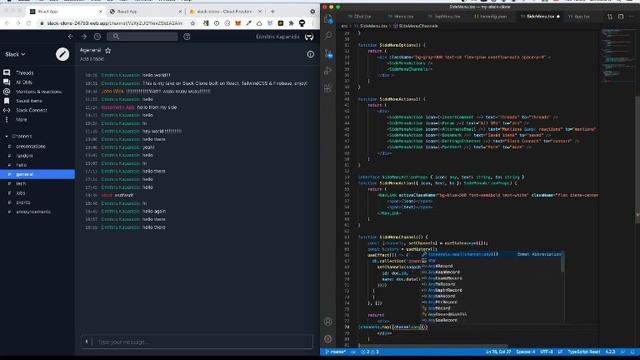Change TypeScript React language mode
This screenshot has height=360, width=640.
pyautogui.click(x=584, y=352)
